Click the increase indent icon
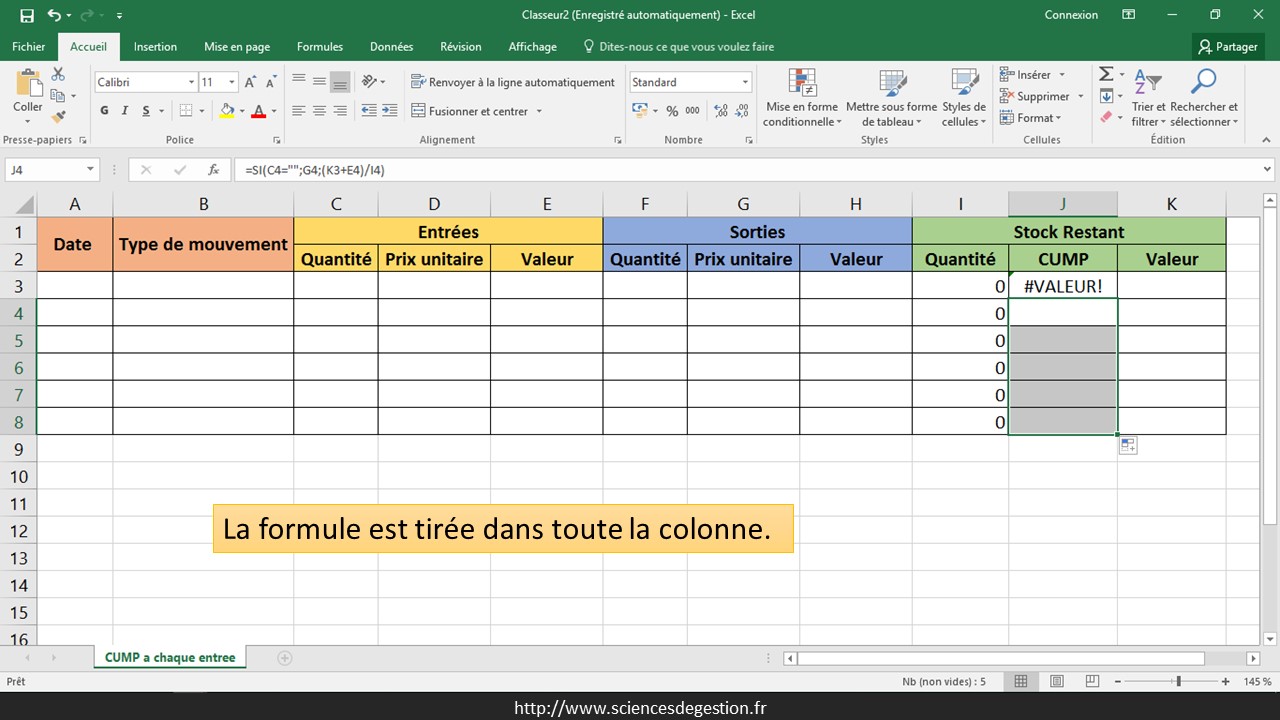1280x720 pixels. tap(390, 111)
